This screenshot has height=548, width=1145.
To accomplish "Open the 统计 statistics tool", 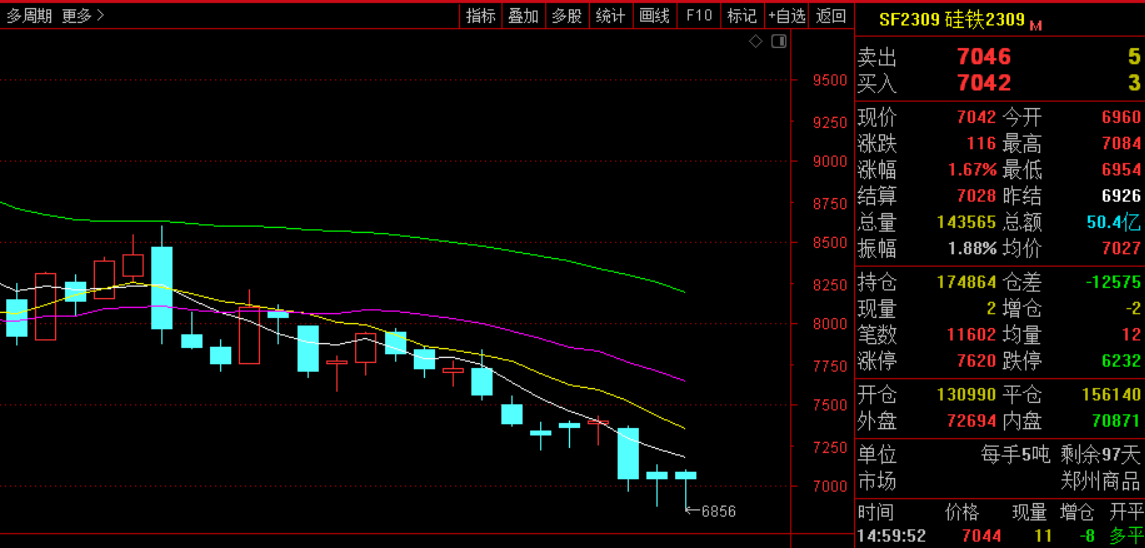I will [610, 16].
